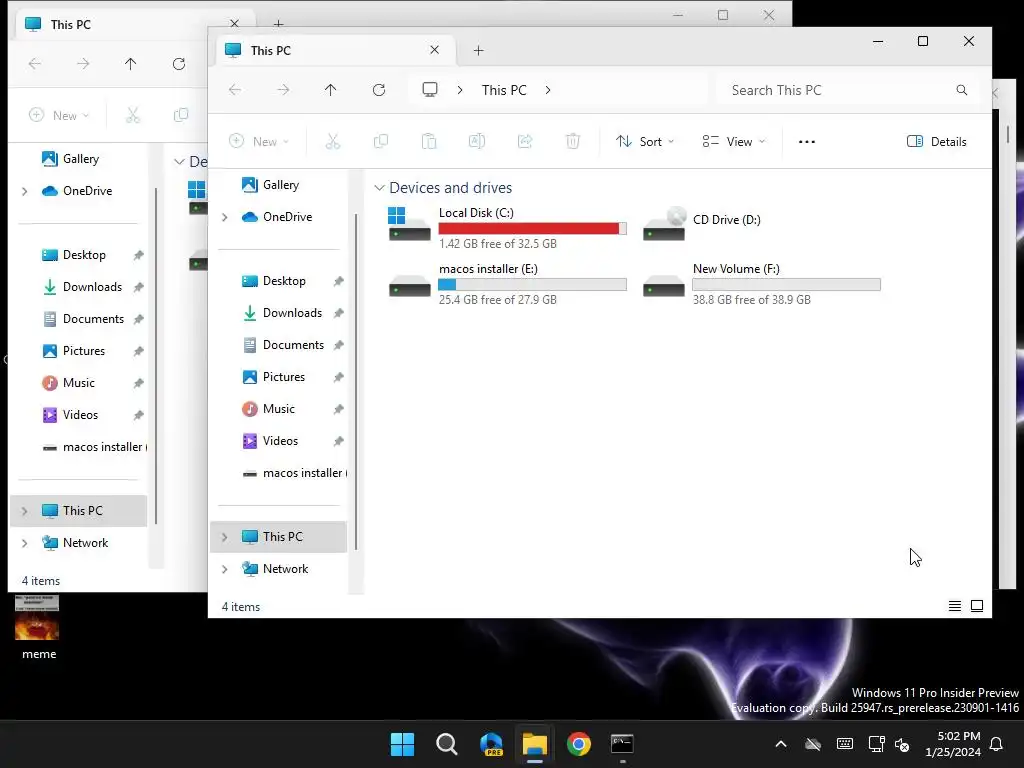Go up one level in the back window
1024x768 pixels.
(x=131, y=64)
